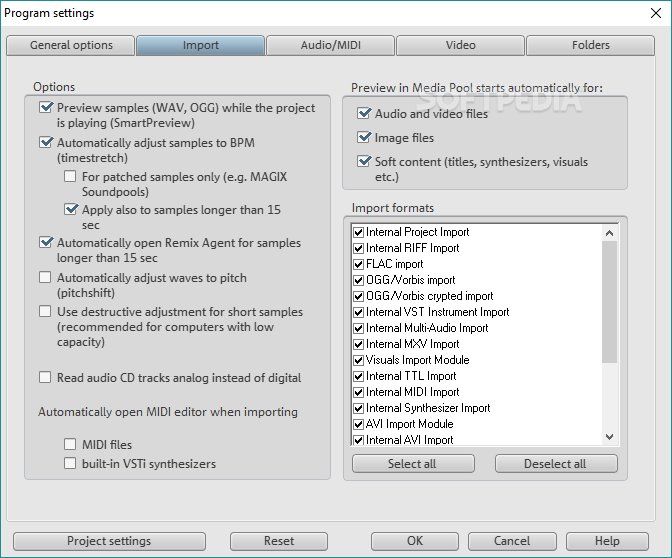Uncheck Internal AVI Import
This screenshot has height=558, width=672.
tap(358, 440)
